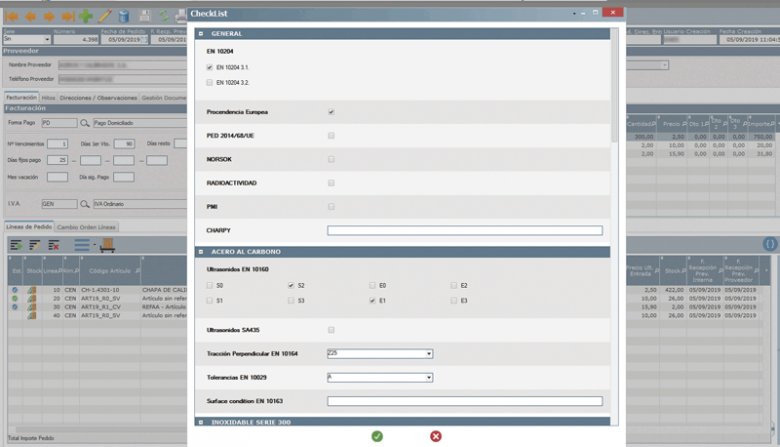Confirm checklist with green checkmark icon

(x=377, y=436)
